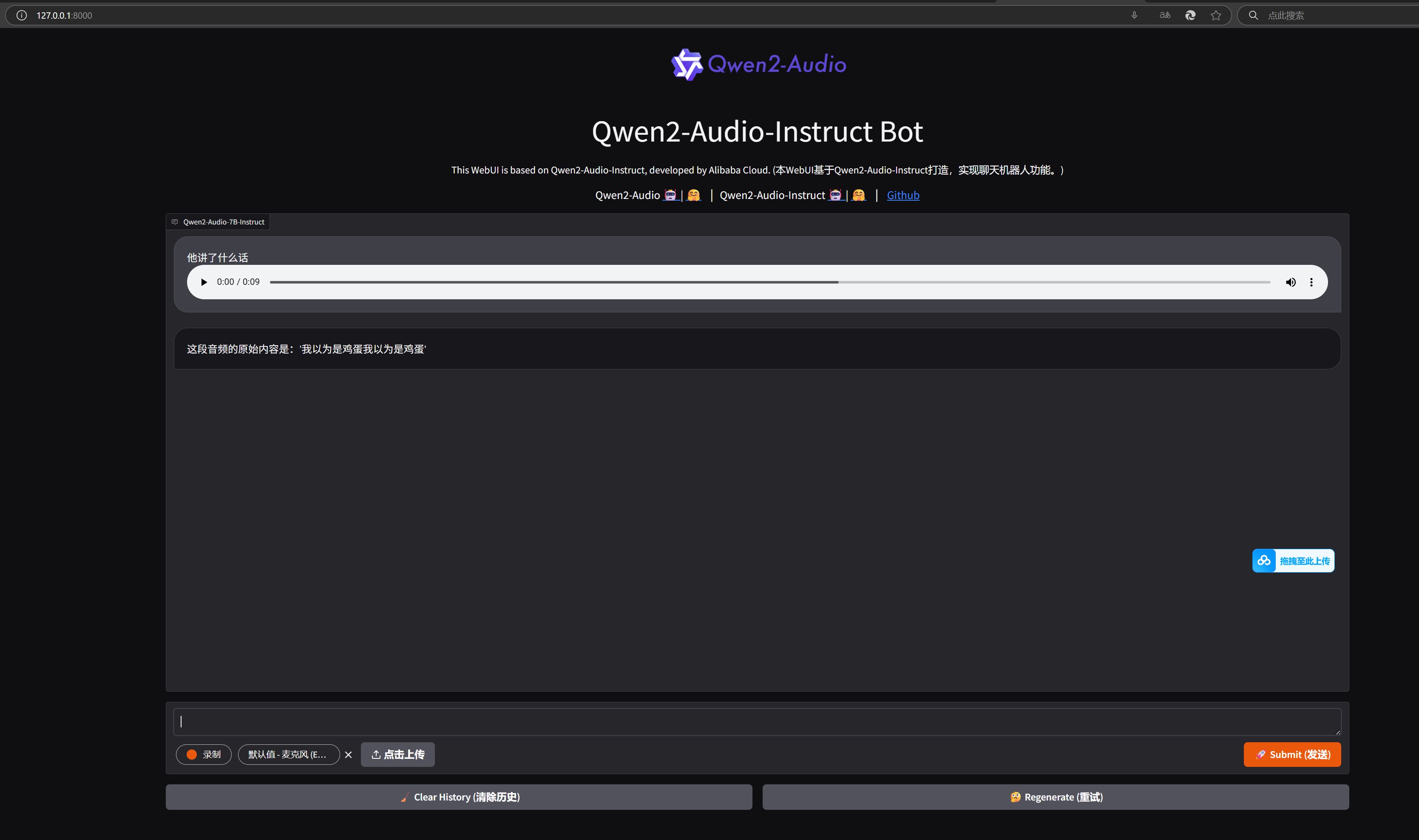Clear the microphone input with the X
Viewport: 1419px width, 840px height.
point(349,755)
